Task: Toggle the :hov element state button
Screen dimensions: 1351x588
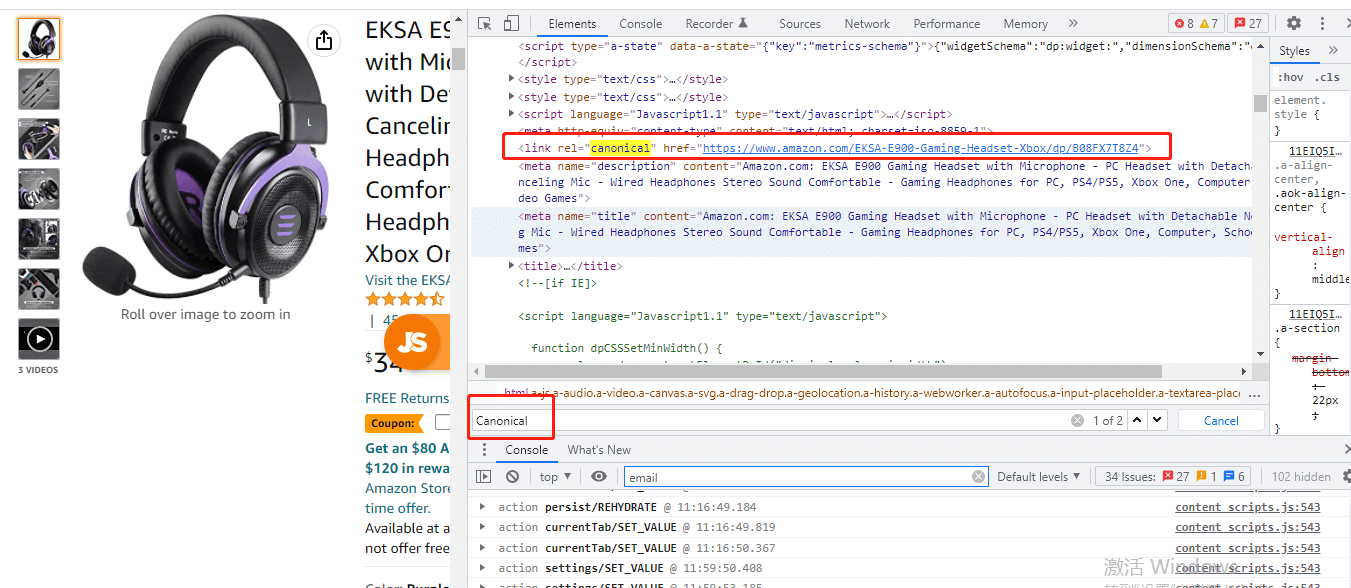Action: pyautogui.click(x=1291, y=77)
